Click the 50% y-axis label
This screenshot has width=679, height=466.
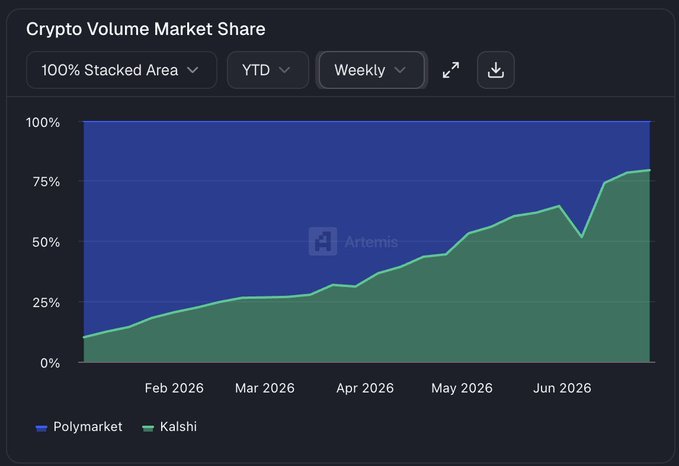[x=46, y=242]
